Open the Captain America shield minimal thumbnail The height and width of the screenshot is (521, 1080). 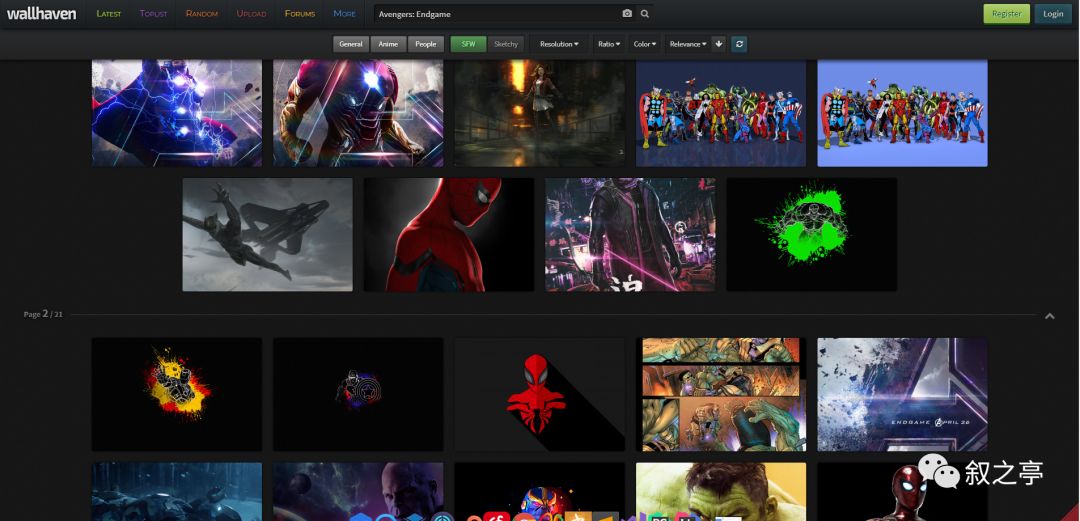pyautogui.click(x=358, y=394)
